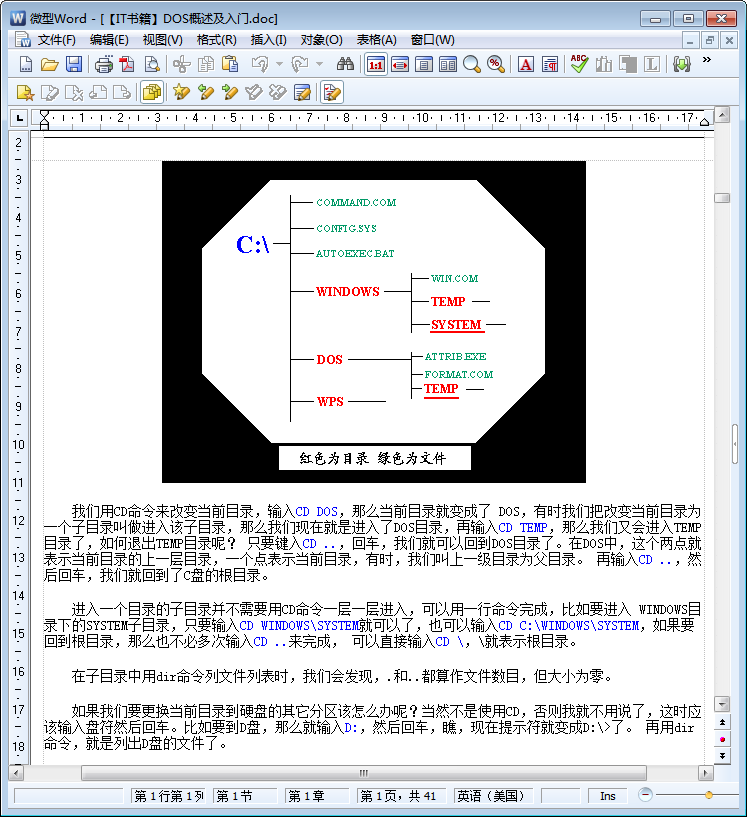
Task: Open the 对象(O) menu
Action: pos(321,40)
